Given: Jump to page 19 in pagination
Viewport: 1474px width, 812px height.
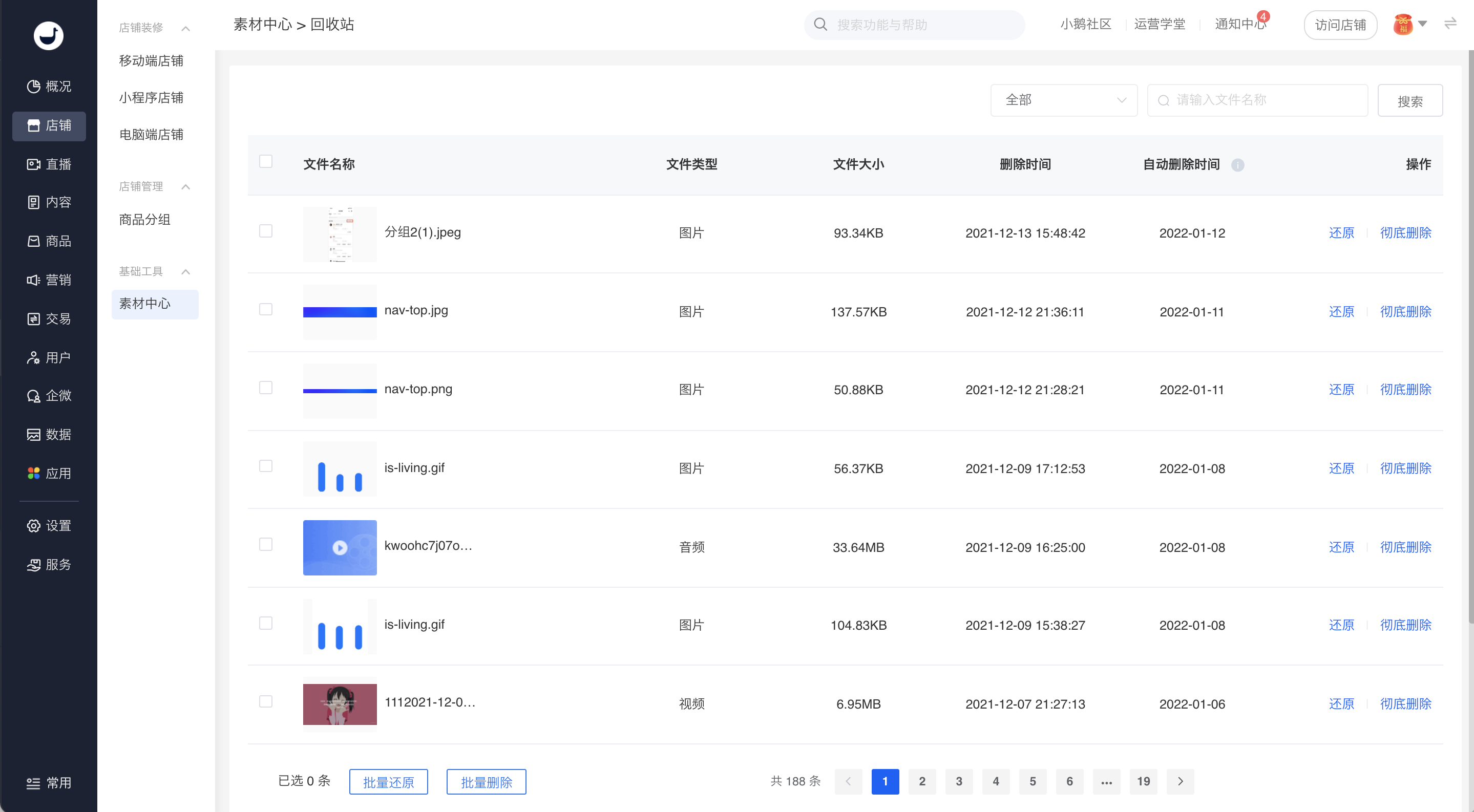Looking at the screenshot, I should pyautogui.click(x=1143, y=781).
